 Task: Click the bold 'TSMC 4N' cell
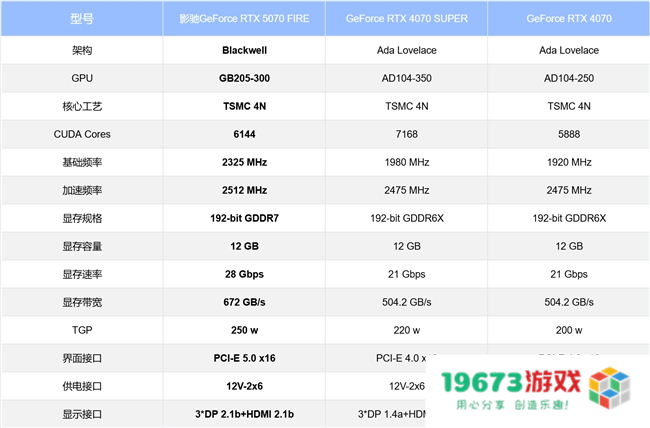click(244, 106)
